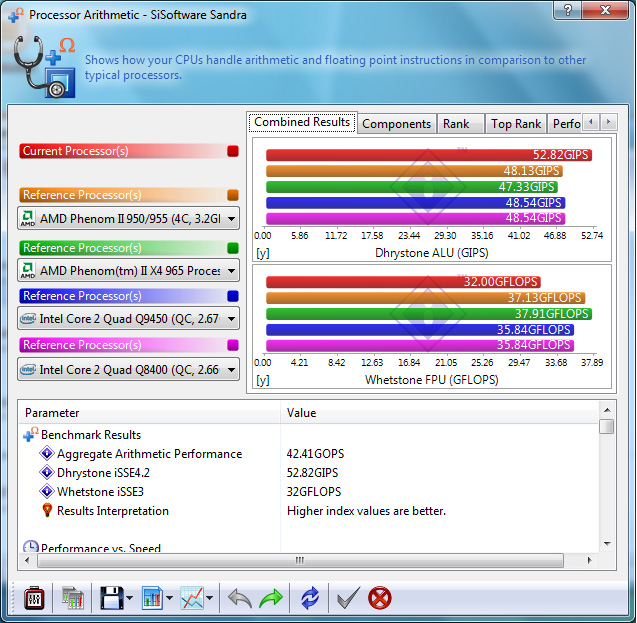Click the green 37.91GFLOPS bar
Image resolution: width=637 pixels, height=623 pixels.
(x=429, y=314)
